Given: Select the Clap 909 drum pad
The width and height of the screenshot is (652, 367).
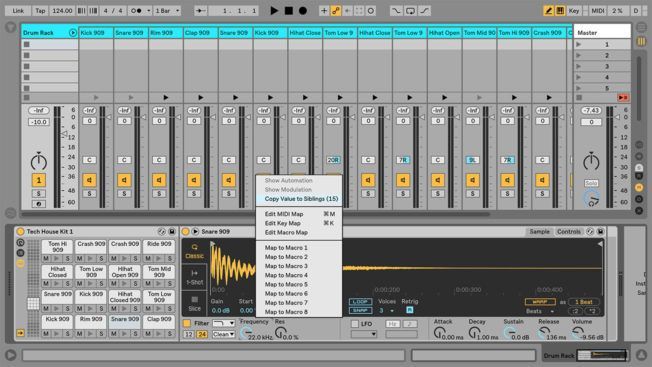Looking at the screenshot, I should coord(159,321).
